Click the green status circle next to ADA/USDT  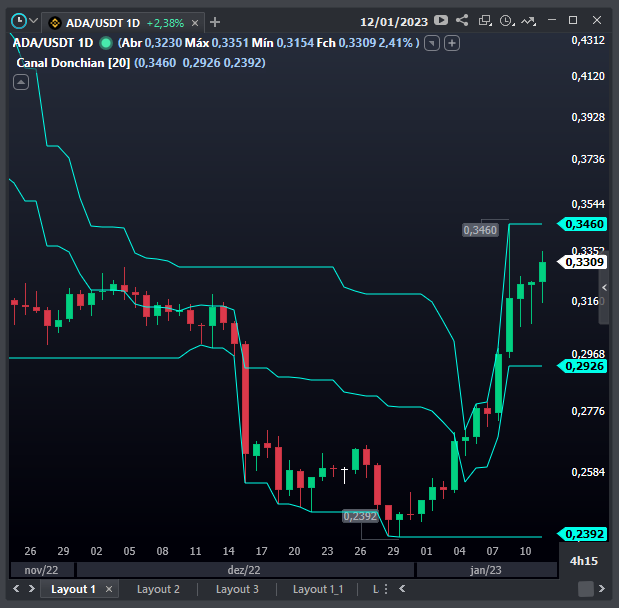(x=105, y=43)
